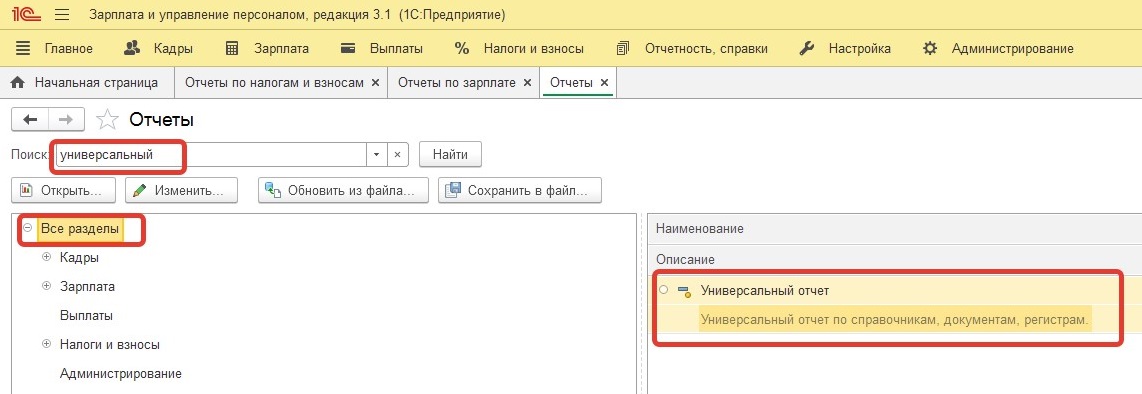Click the report description text line

coord(894,320)
